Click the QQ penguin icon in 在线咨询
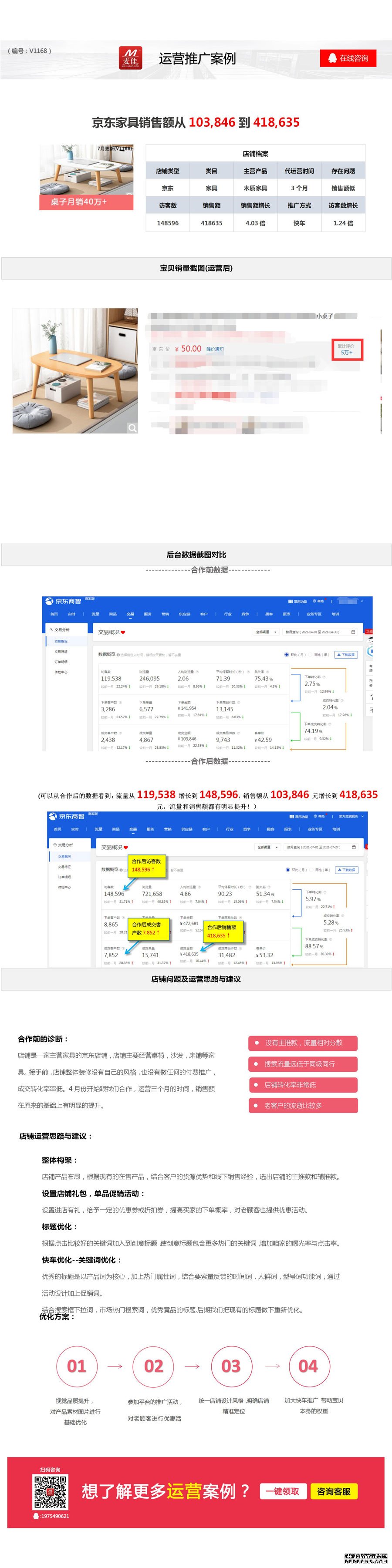 [x=332, y=58]
